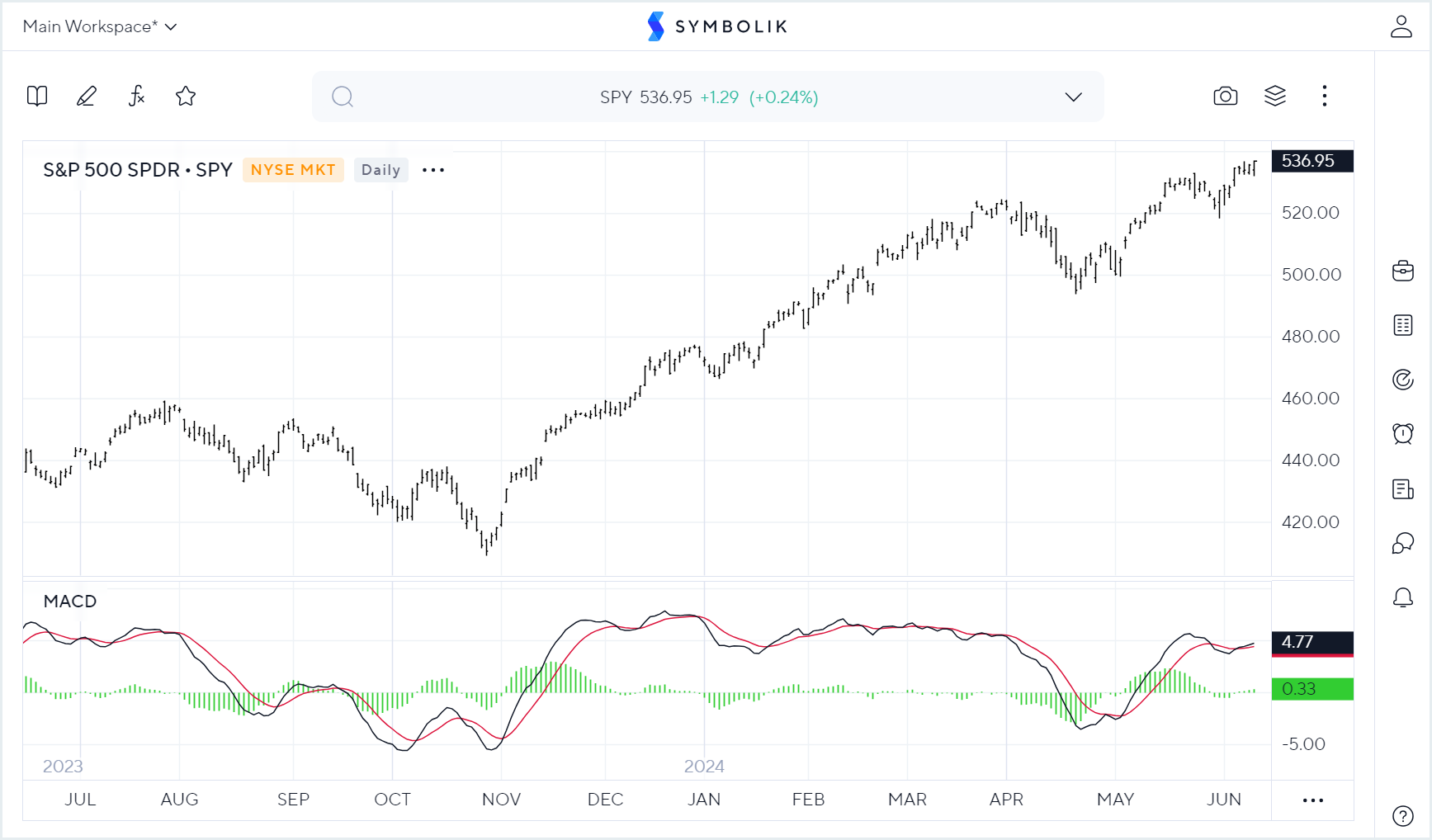
Task: Click the 480.00 price axis label
Action: [x=1311, y=337]
